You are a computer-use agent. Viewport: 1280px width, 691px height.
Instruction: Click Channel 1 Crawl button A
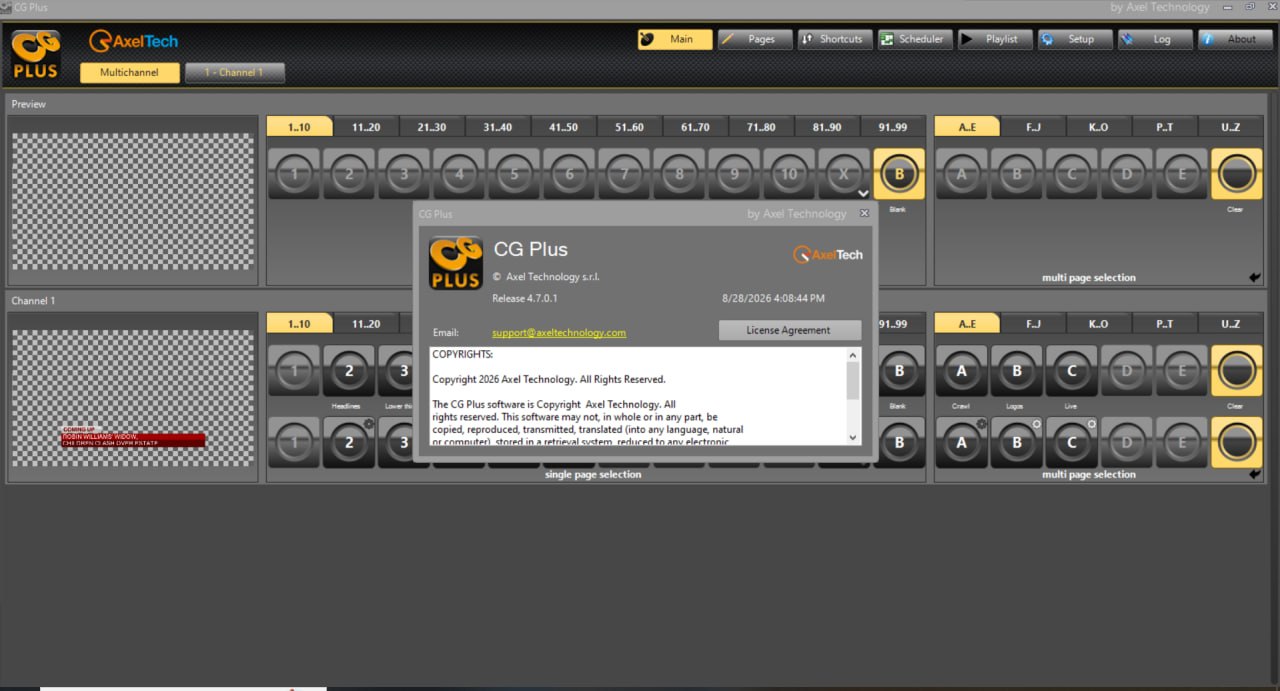tap(962, 371)
